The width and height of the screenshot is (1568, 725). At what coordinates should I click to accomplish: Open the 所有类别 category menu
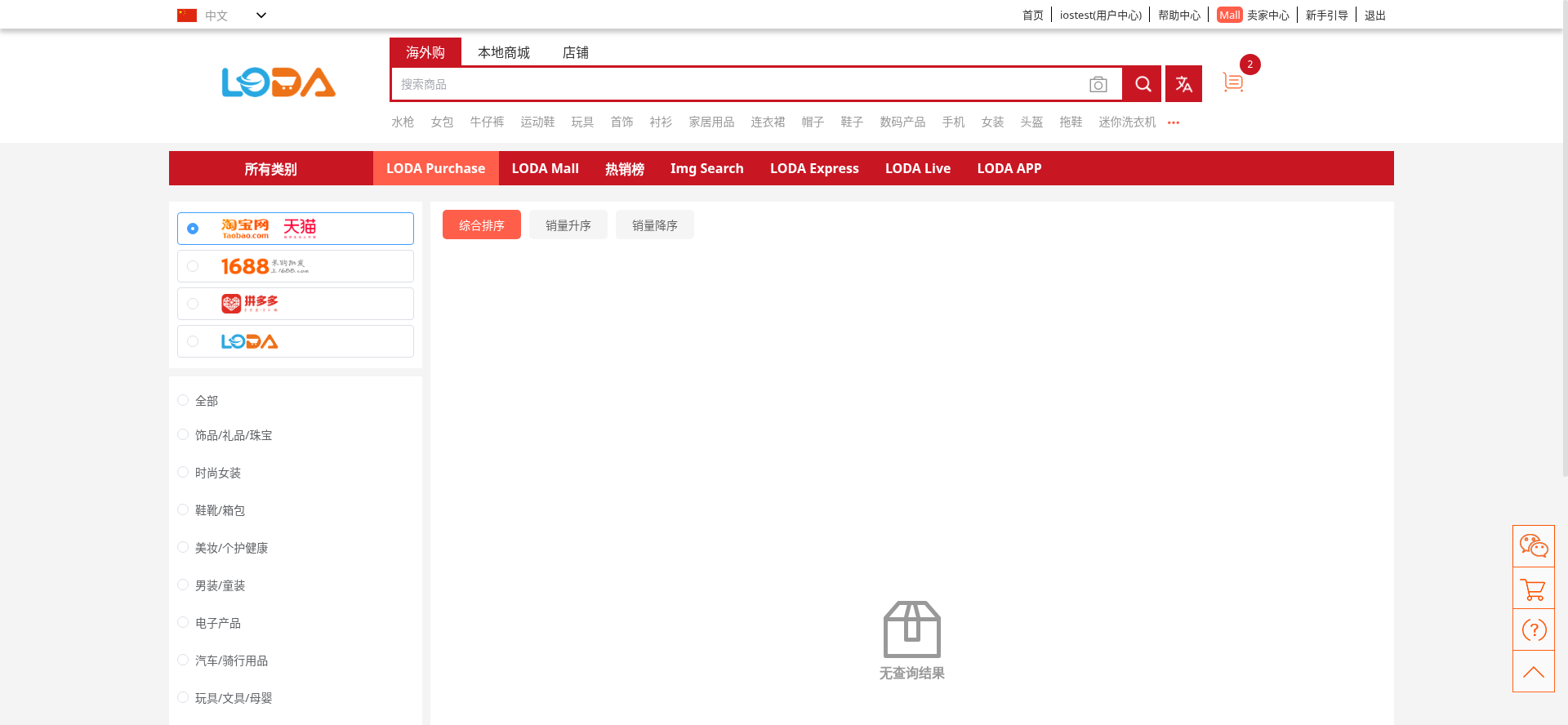click(270, 169)
